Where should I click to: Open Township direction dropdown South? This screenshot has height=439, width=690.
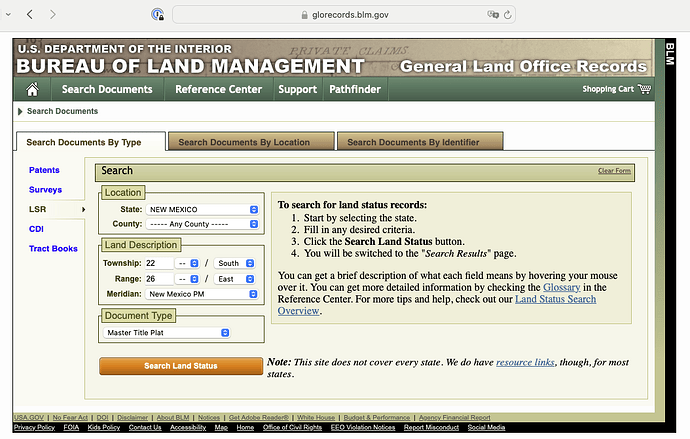[x=235, y=263]
